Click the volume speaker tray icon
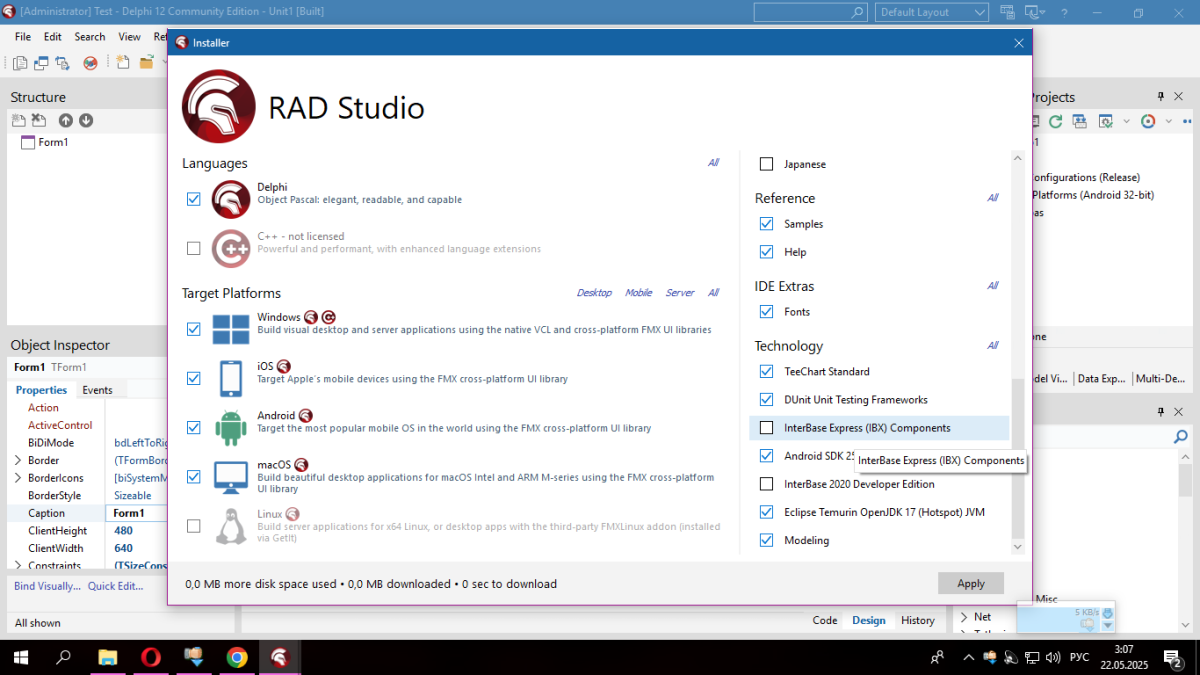 (x=1055, y=657)
